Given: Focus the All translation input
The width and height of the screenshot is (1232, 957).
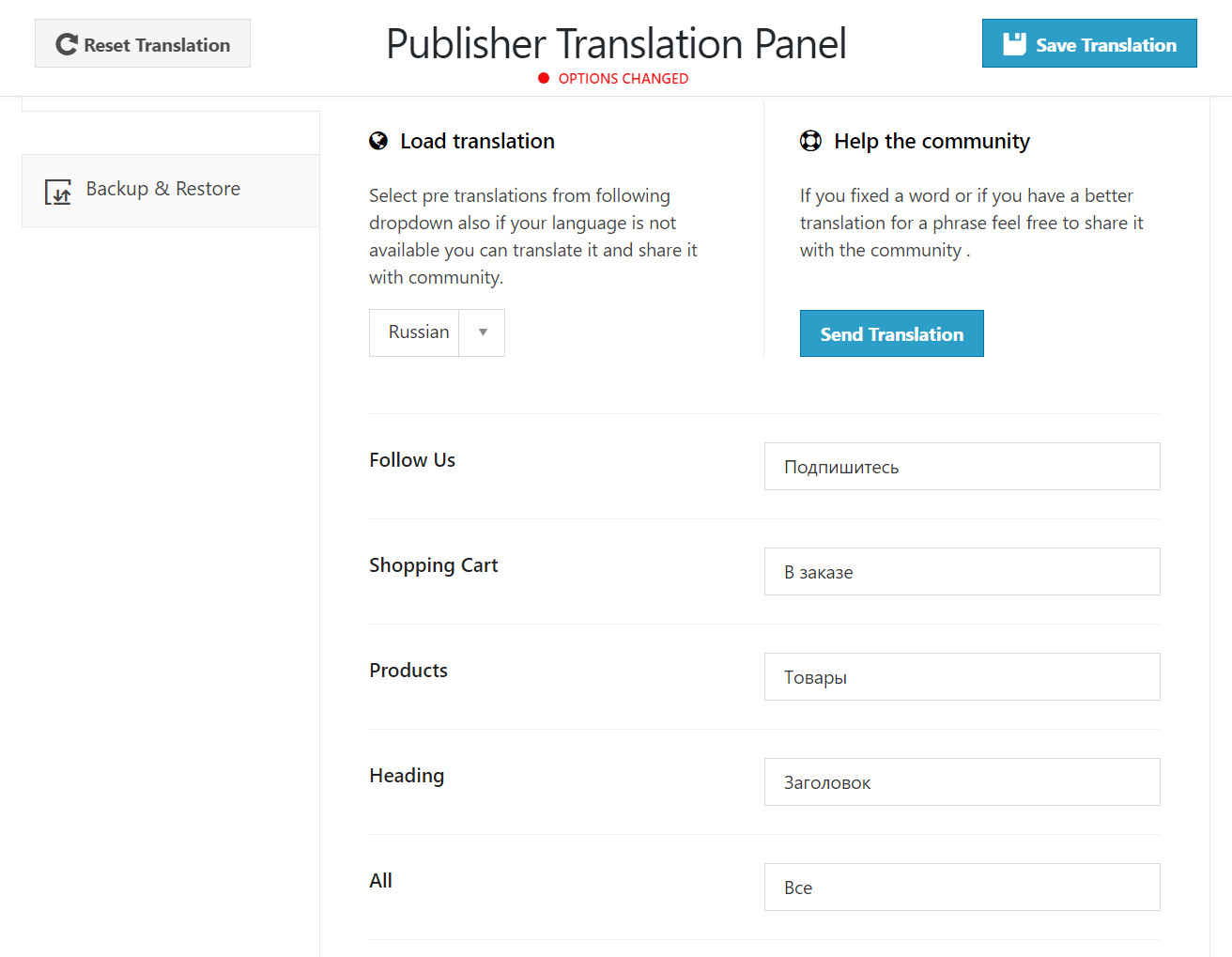Looking at the screenshot, I should point(962,888).
